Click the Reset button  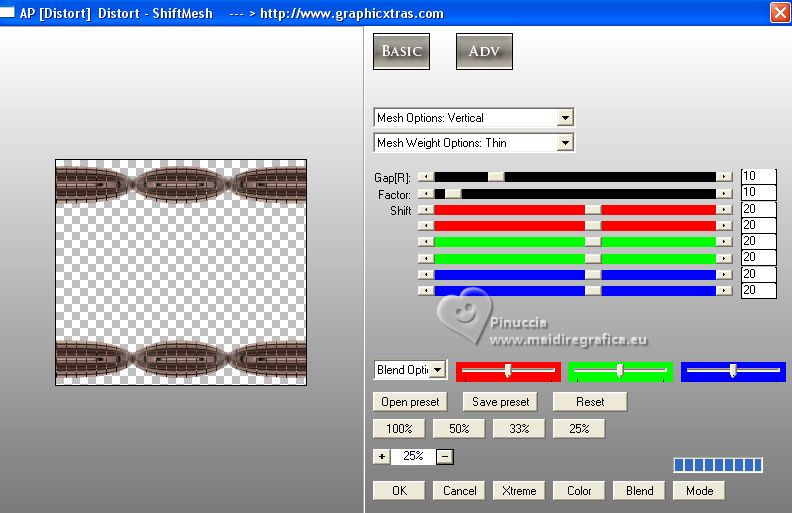click(590, 402)
